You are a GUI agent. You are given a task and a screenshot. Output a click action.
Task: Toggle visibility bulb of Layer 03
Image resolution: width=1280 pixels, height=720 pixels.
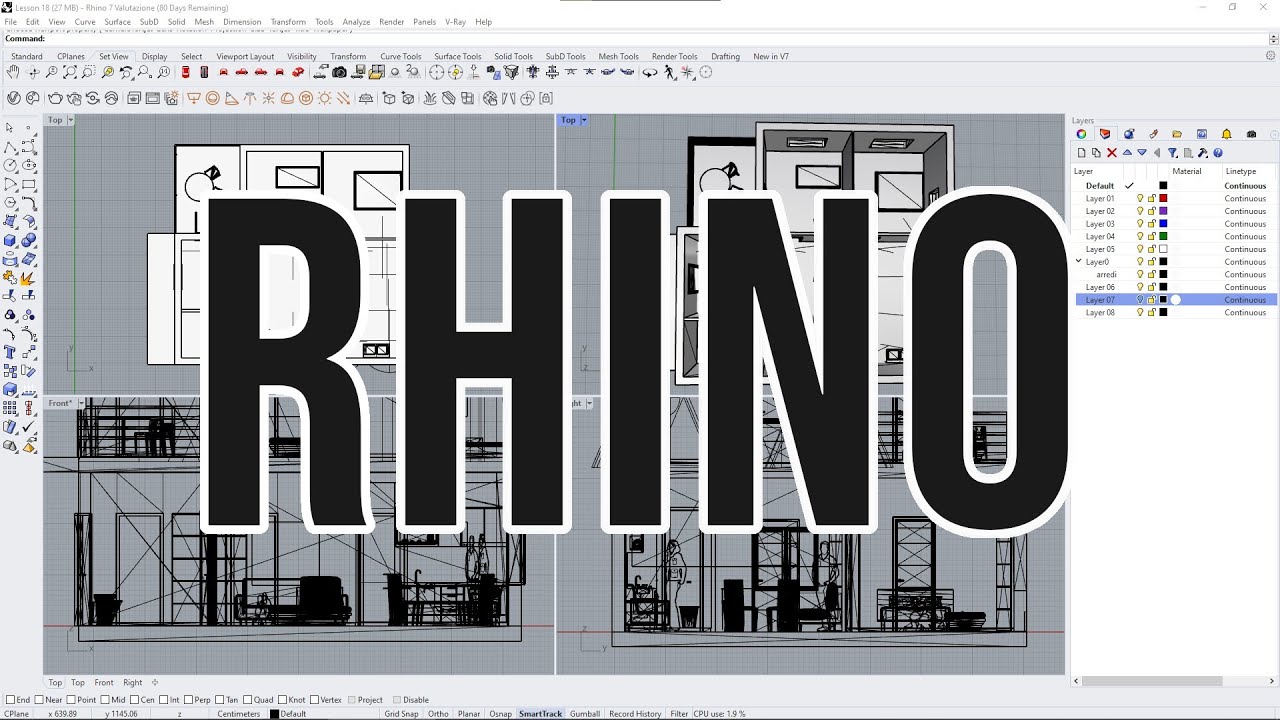tap(1140, 224)
